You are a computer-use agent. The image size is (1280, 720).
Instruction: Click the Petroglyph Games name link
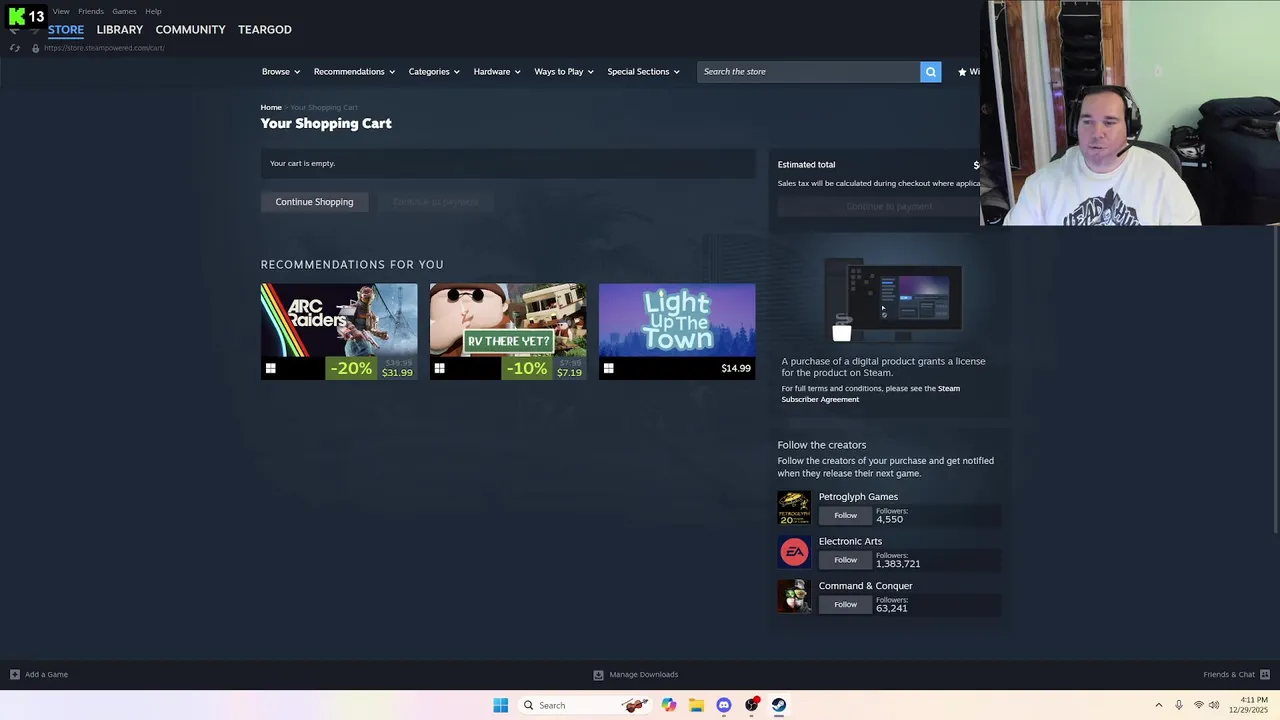click(x=858, y=497)
